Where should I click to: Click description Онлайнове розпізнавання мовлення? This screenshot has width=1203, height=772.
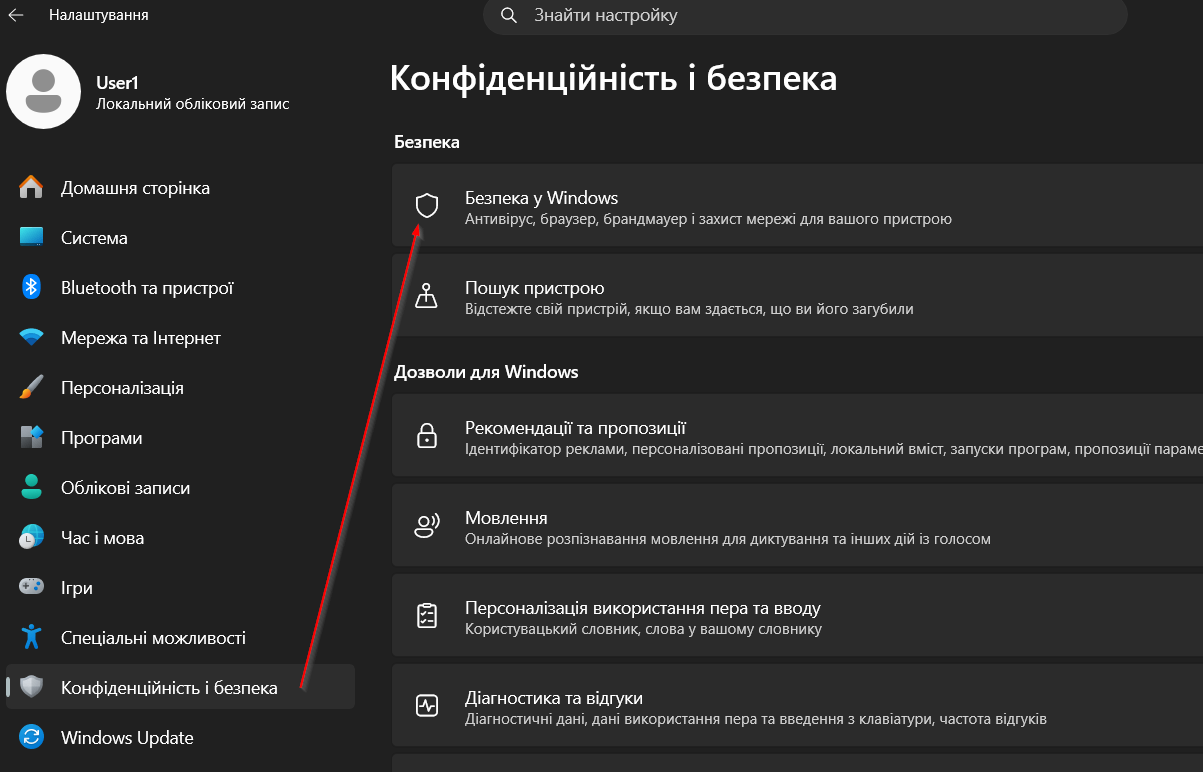pyautogui.click(x=728, y=539)
